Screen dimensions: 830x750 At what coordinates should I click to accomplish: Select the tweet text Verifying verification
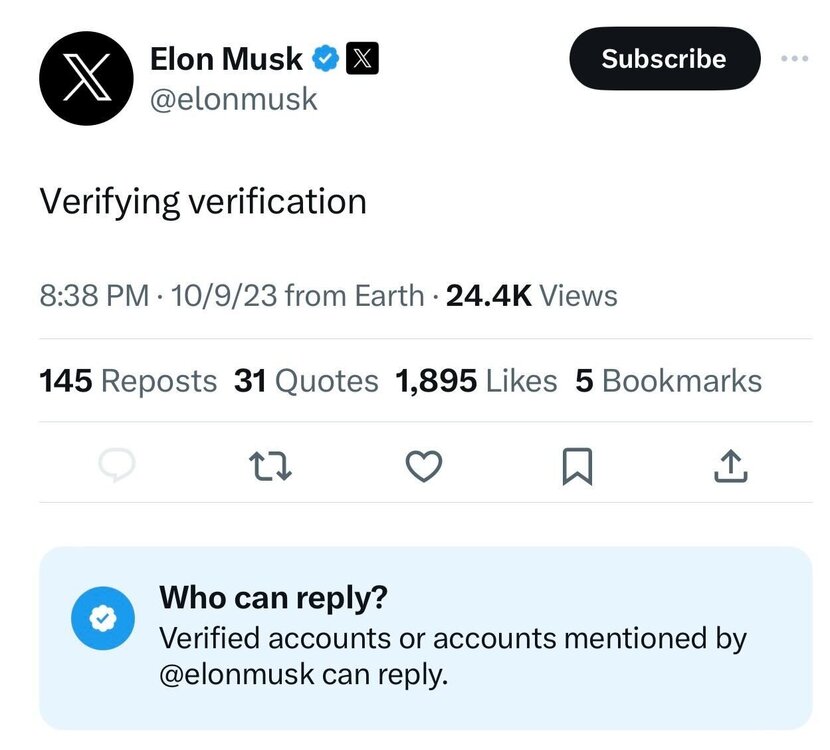click(x=202, y=201)
